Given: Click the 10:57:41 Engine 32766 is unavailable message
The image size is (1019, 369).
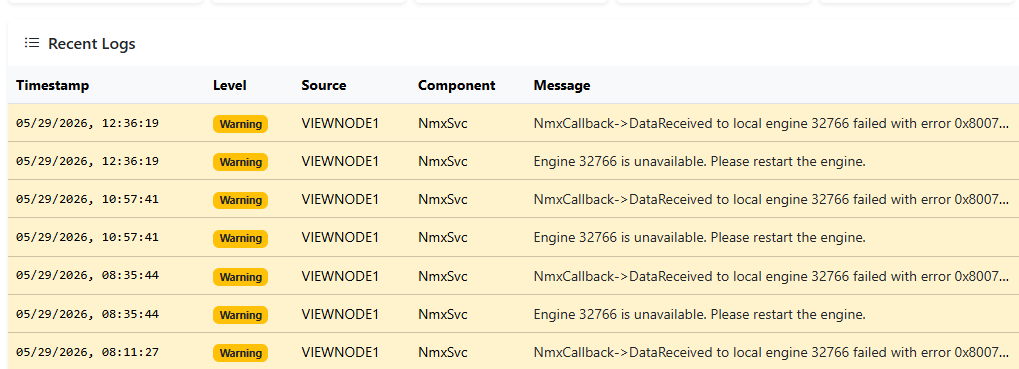Looking at the screenshot, I should click(699, 238).
